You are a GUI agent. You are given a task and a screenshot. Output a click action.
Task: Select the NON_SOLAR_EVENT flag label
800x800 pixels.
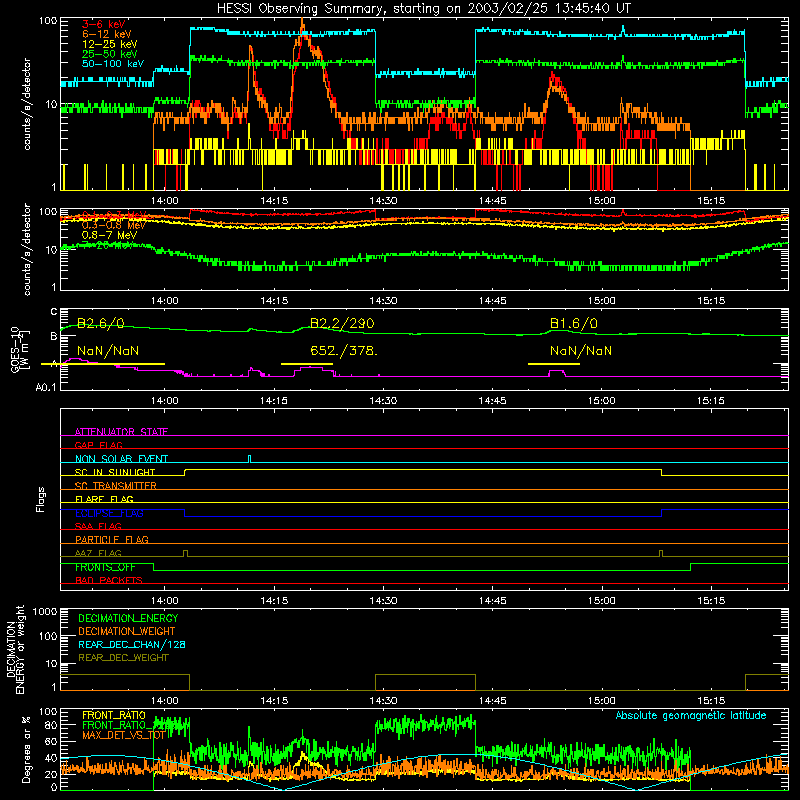click(x=121, y=459)
